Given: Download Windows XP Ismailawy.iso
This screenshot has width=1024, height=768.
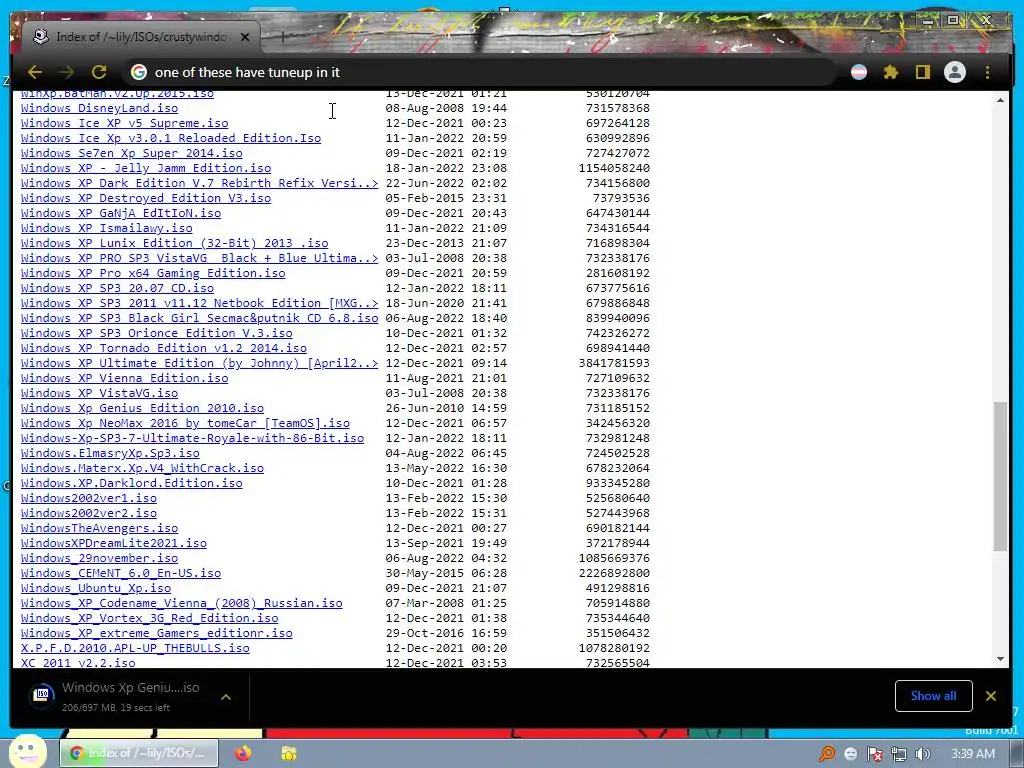Looking at the screenshot, I should point(106,229).
